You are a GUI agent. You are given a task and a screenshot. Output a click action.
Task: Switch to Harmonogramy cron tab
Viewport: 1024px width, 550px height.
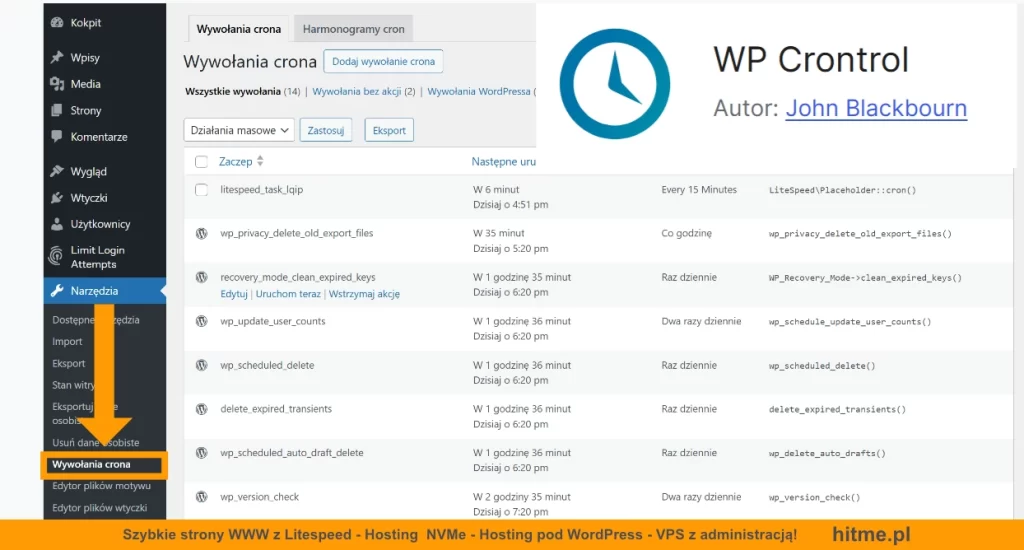point(353,29)
